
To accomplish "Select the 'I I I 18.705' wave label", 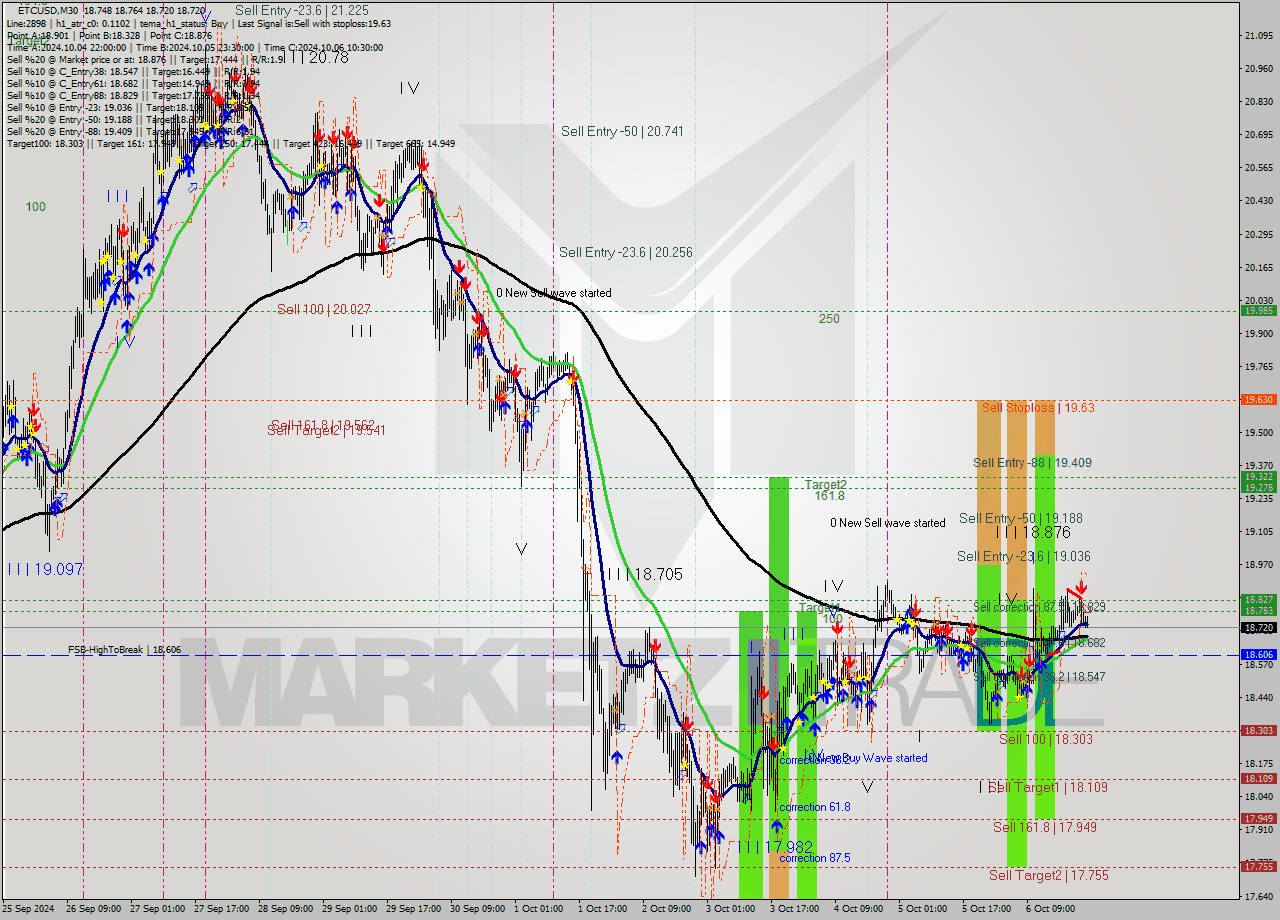I will (645, 574).
